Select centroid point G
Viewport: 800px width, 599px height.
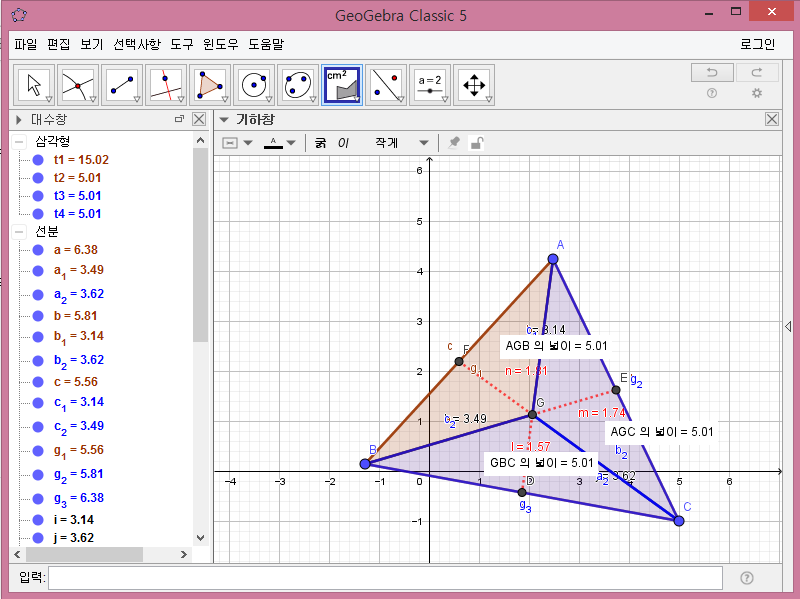coord(533,414)
